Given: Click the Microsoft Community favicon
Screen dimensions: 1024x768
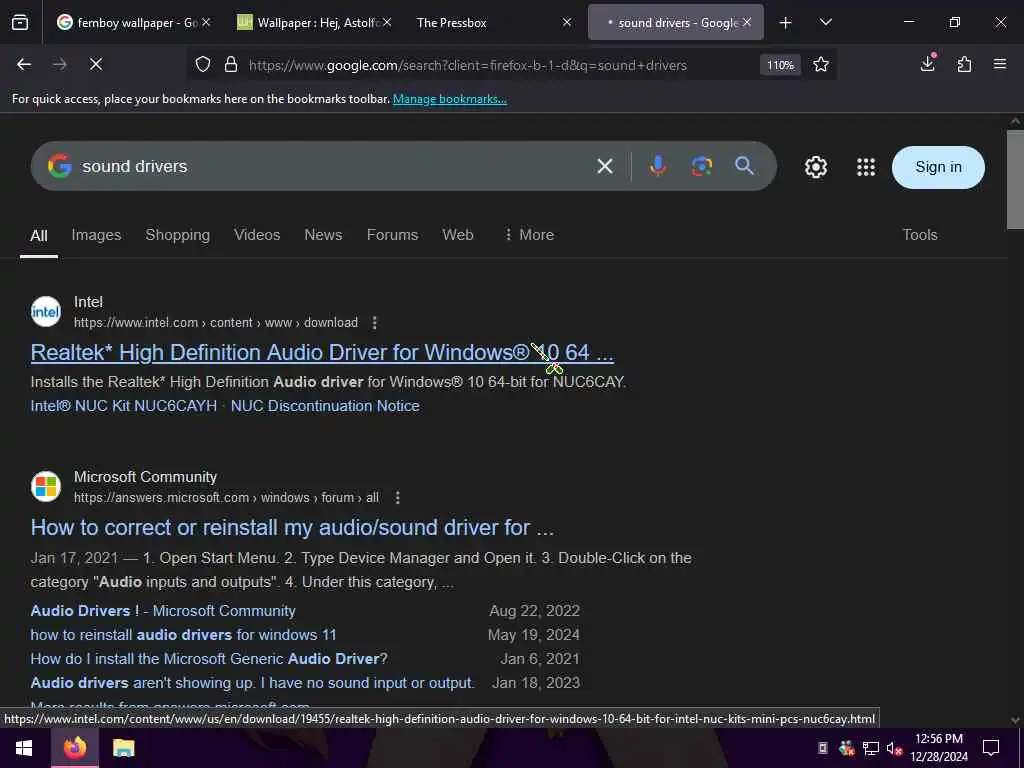Looking at the screenshot, I should [x=46, y=487].
